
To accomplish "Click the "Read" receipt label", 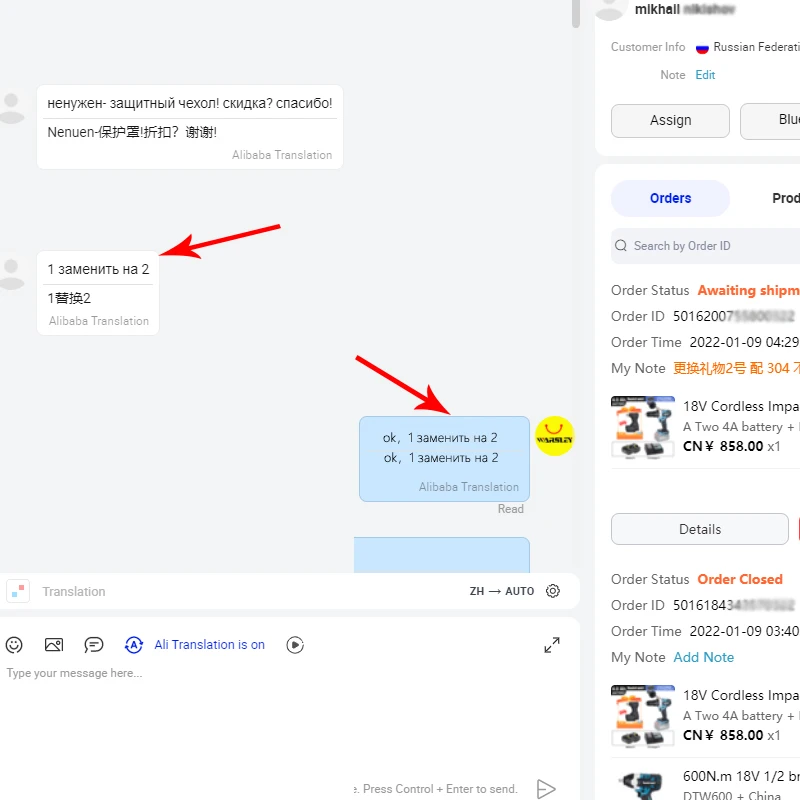I will coord(511,509).
